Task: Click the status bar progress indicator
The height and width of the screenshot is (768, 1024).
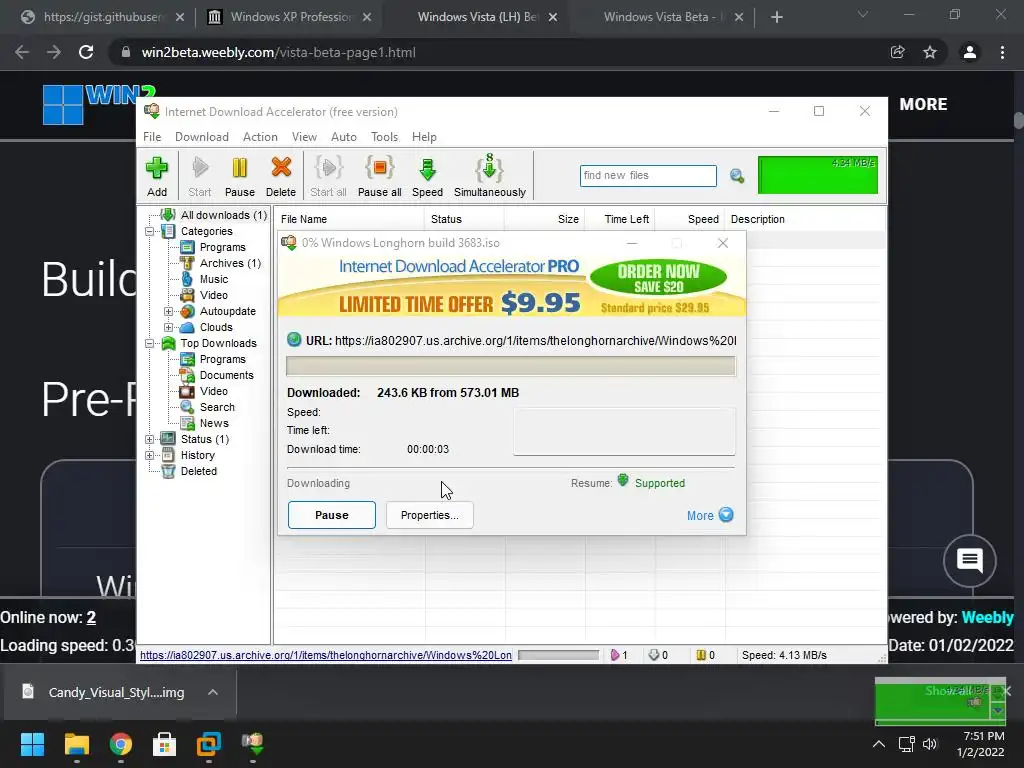Action: click(x=558, y=655)
